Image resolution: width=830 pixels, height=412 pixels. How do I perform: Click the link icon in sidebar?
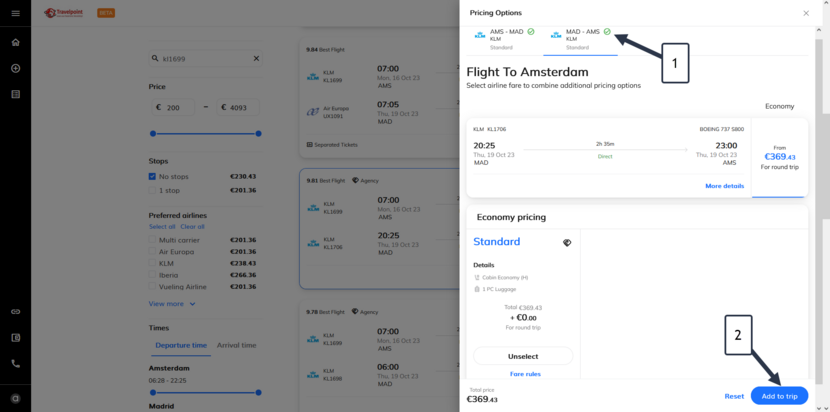(x=15, y=312)
